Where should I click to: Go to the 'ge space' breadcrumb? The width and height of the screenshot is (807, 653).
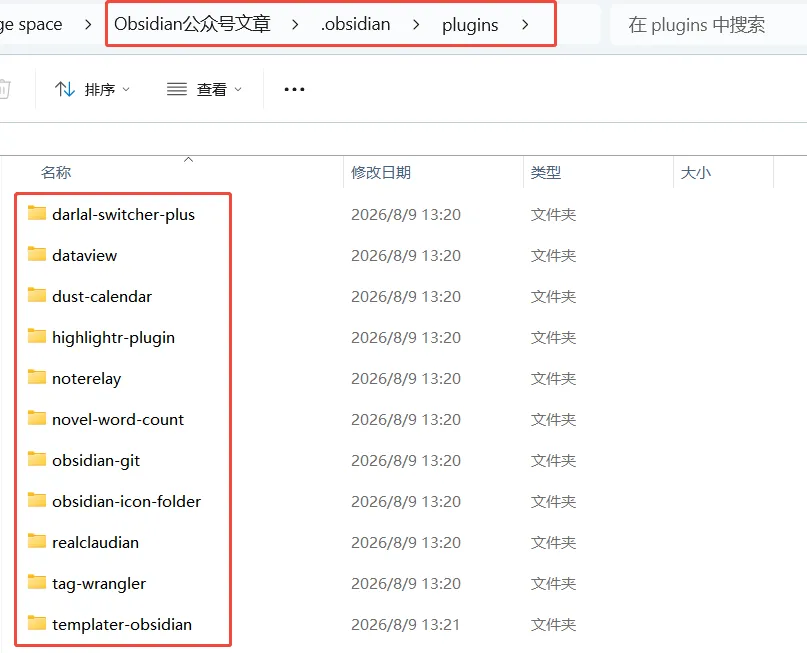click(x=31, y=24)
